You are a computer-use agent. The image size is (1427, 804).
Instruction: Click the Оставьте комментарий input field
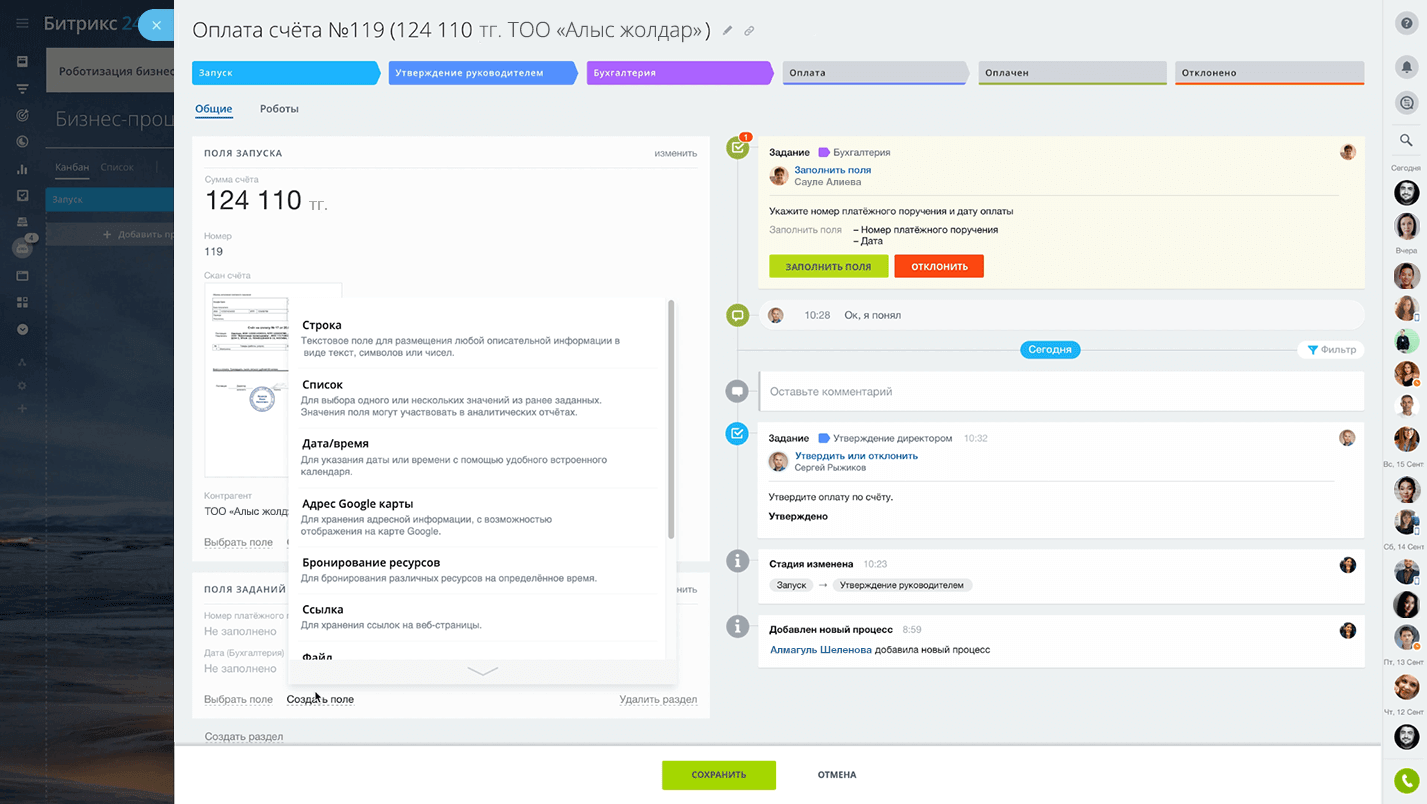pyautogui.click(x=1060, y=392)
